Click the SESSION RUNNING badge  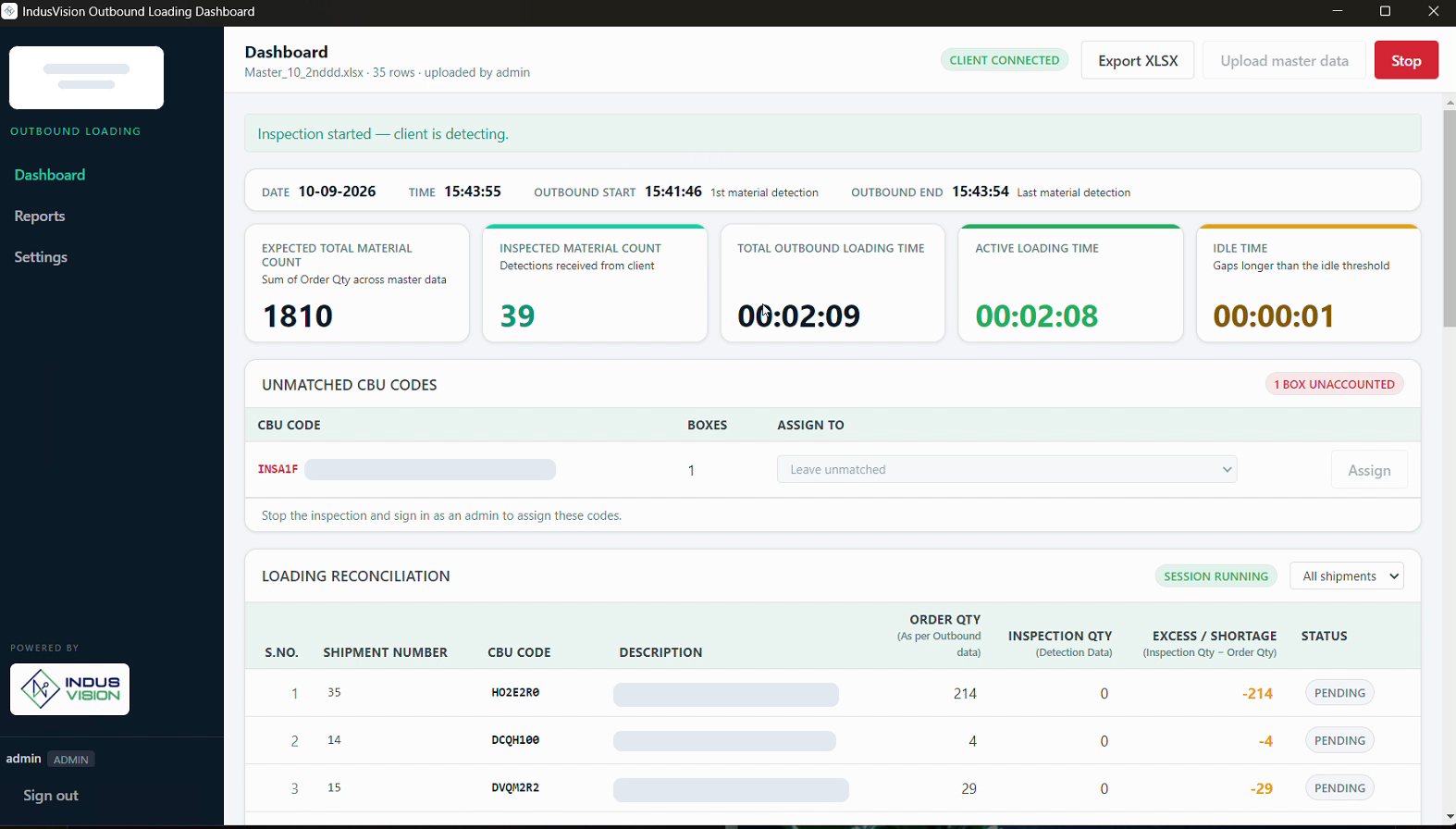[1215, 576]
